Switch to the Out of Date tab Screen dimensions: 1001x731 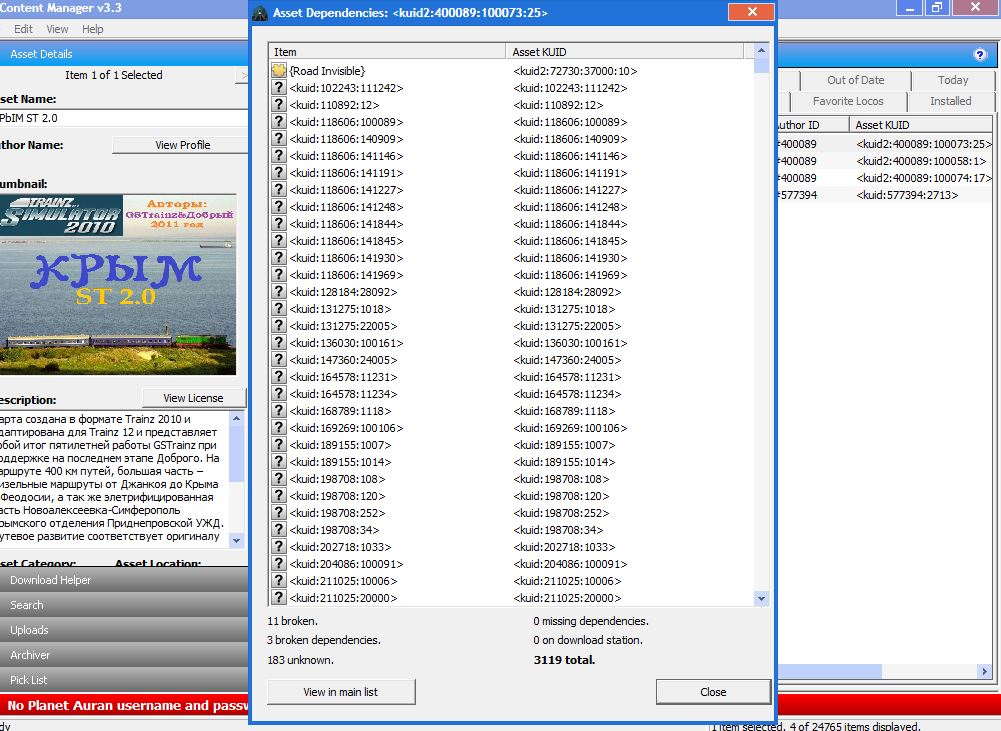point(855,80)
